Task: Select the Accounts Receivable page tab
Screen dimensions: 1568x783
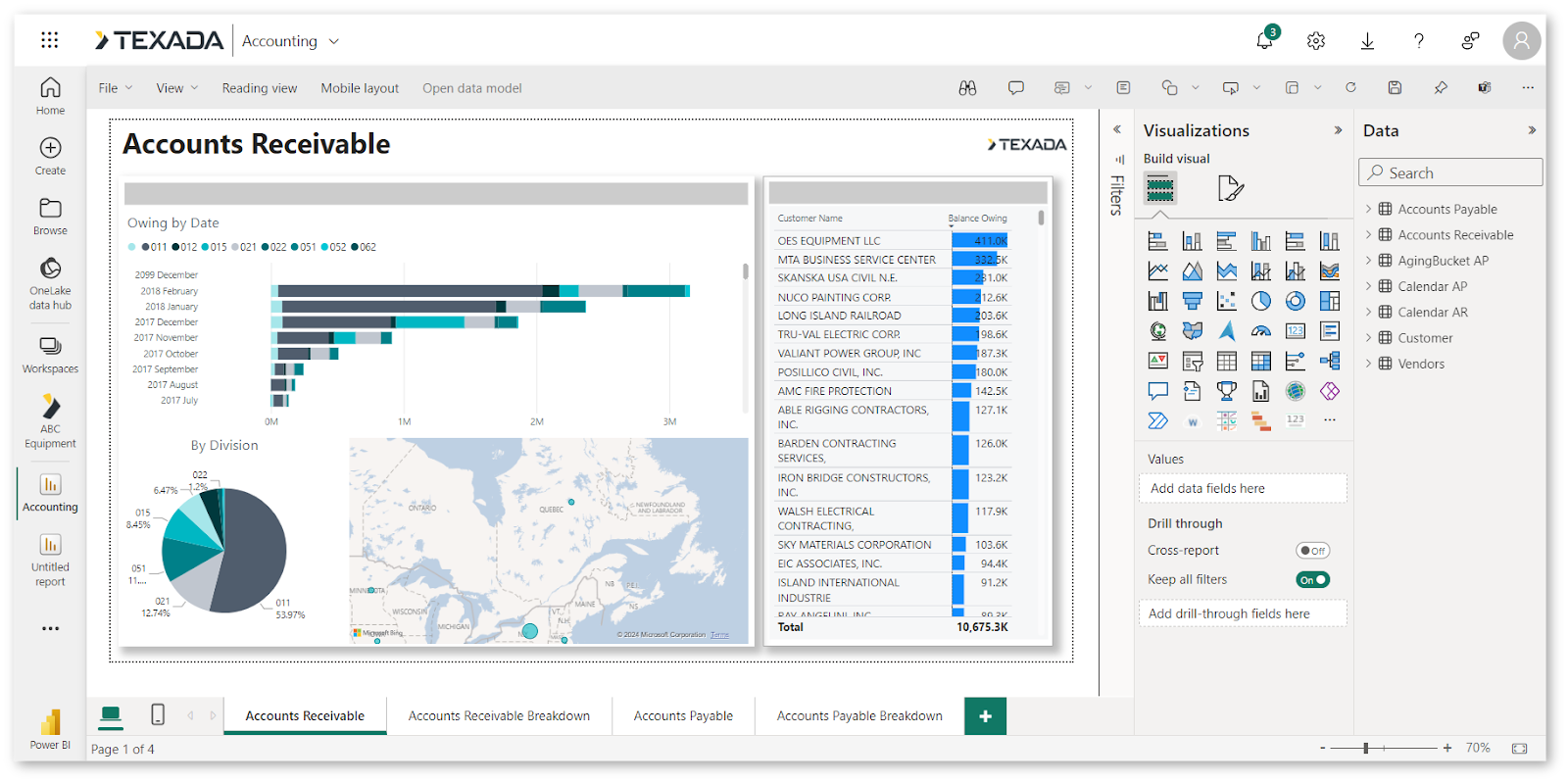Action: click(x=305, y=716)
